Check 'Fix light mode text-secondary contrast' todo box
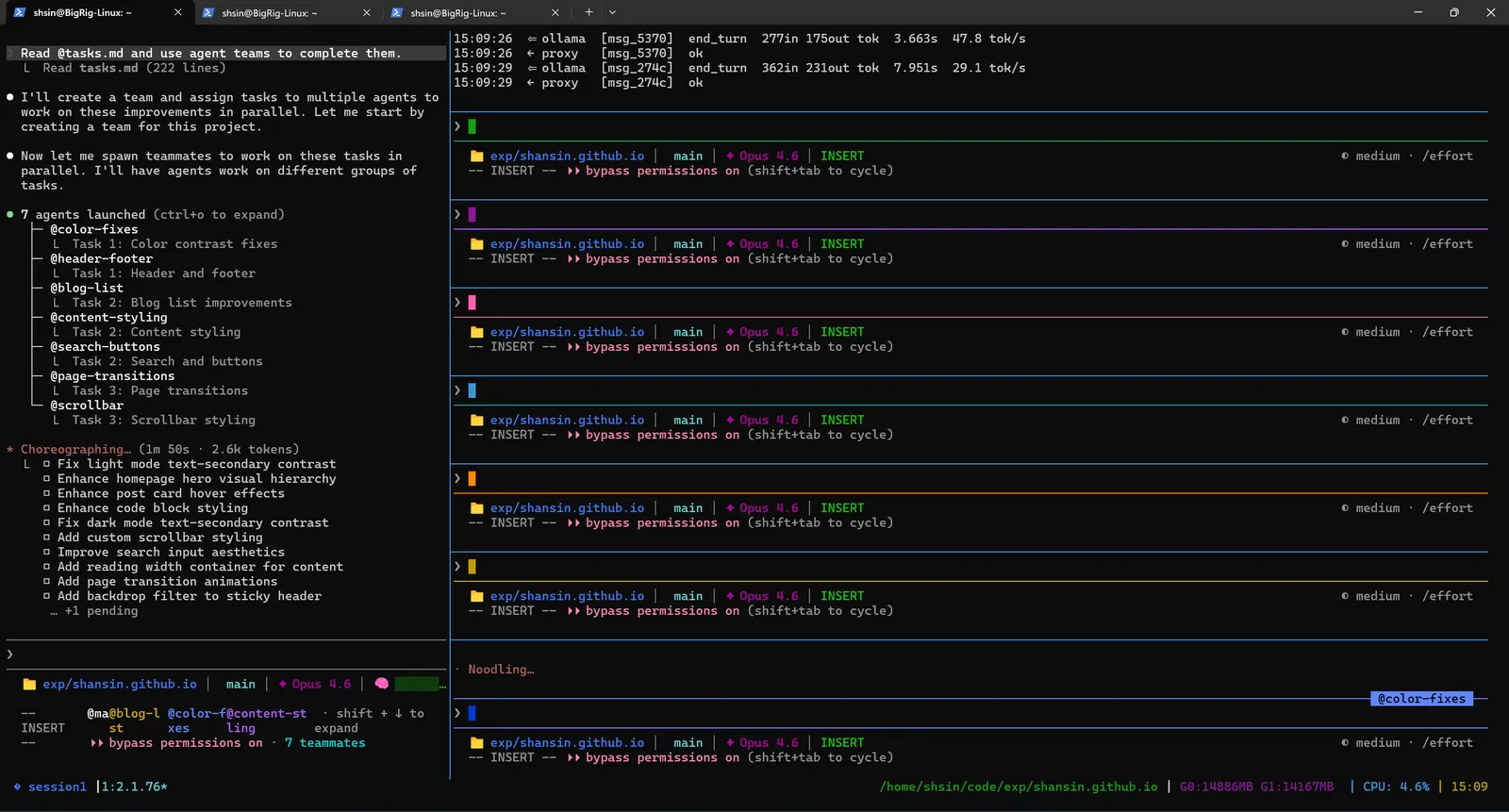This screenshot has width=1509, height=812. click(47, 464)
